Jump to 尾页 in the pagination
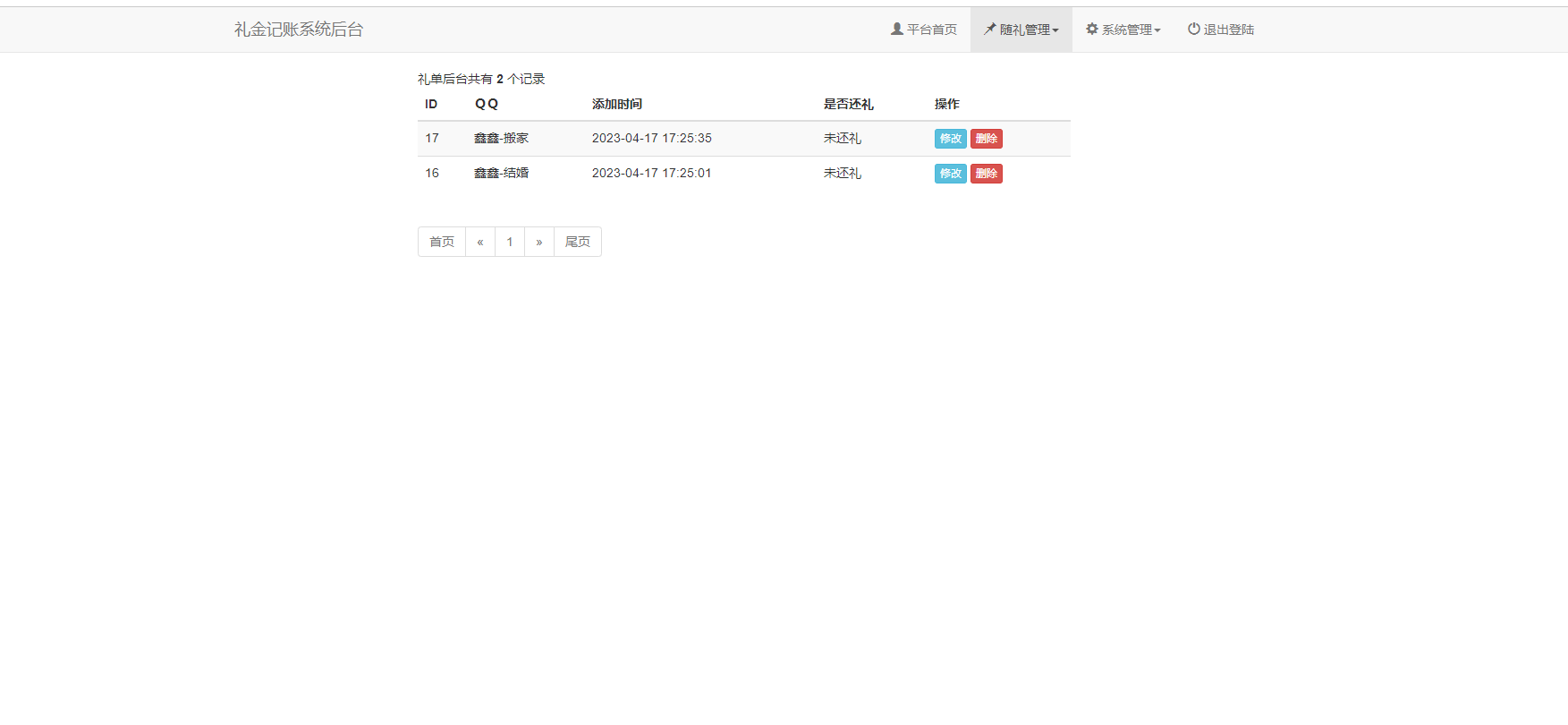Viewport: 1568px width, 725px height. pyautogui.click(x=578, y=242)
